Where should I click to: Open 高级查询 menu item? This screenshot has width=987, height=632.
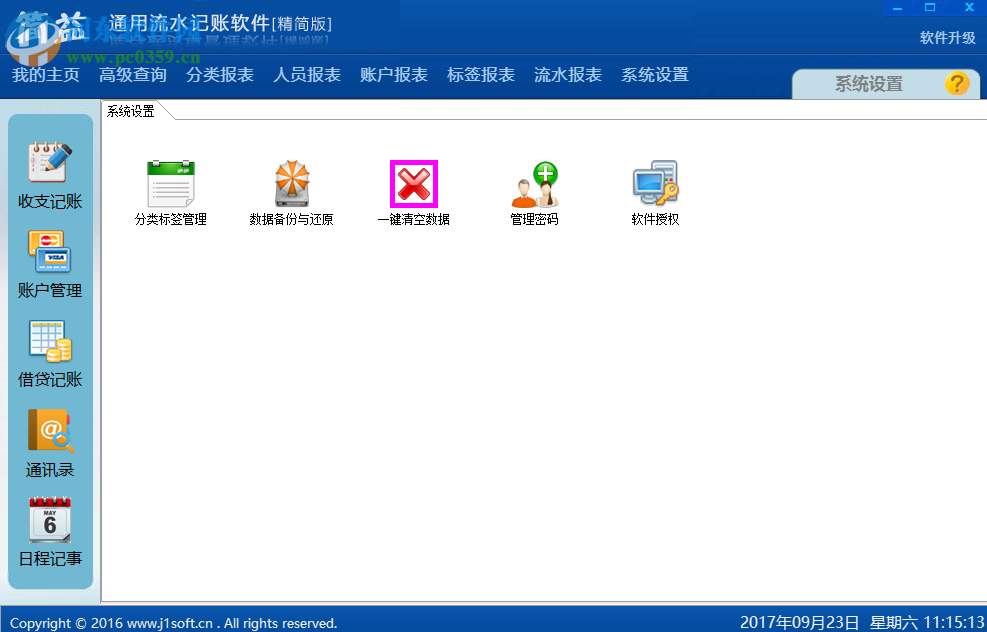coord(133,75)
